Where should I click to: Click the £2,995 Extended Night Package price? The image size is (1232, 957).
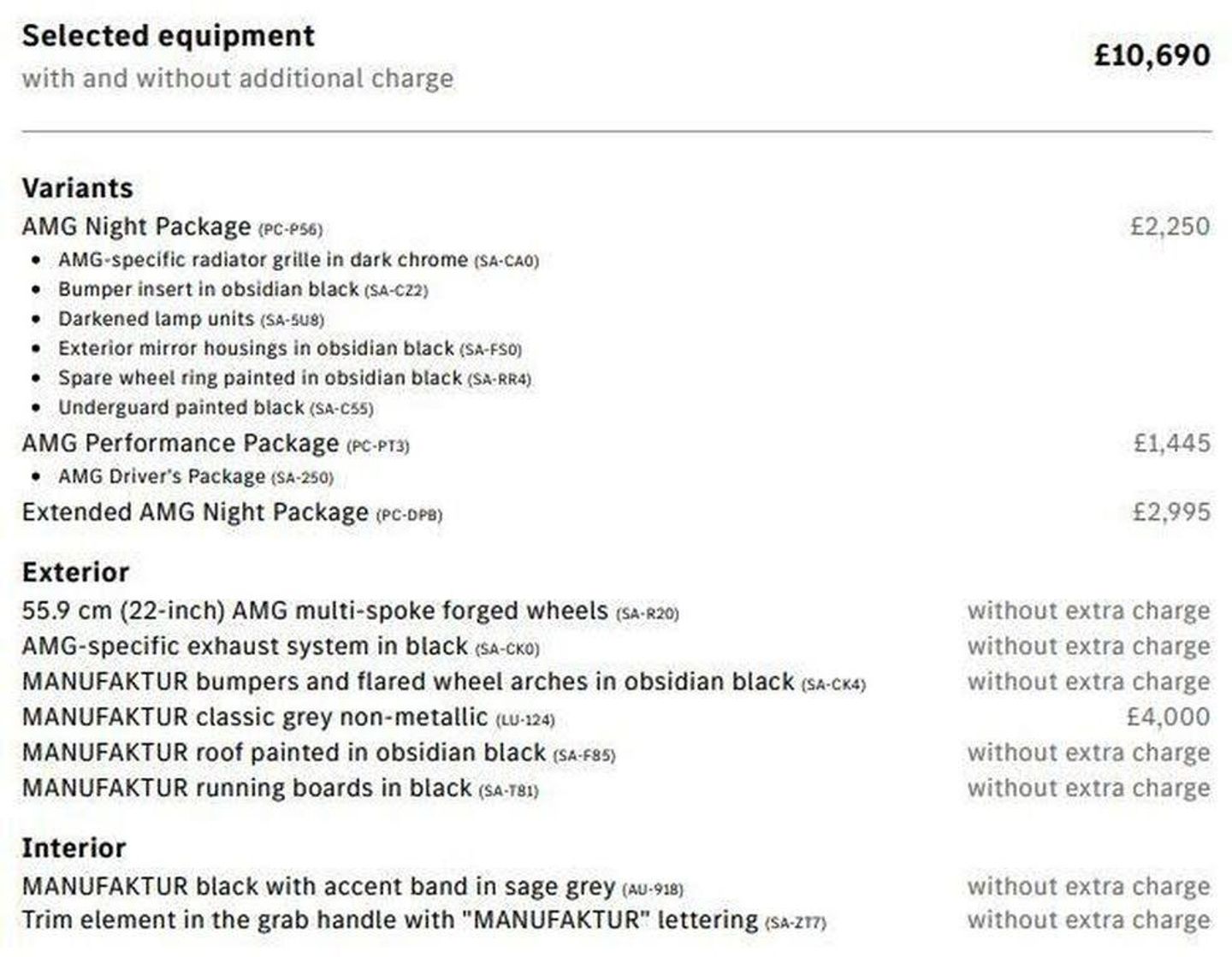pos(1170,512)
